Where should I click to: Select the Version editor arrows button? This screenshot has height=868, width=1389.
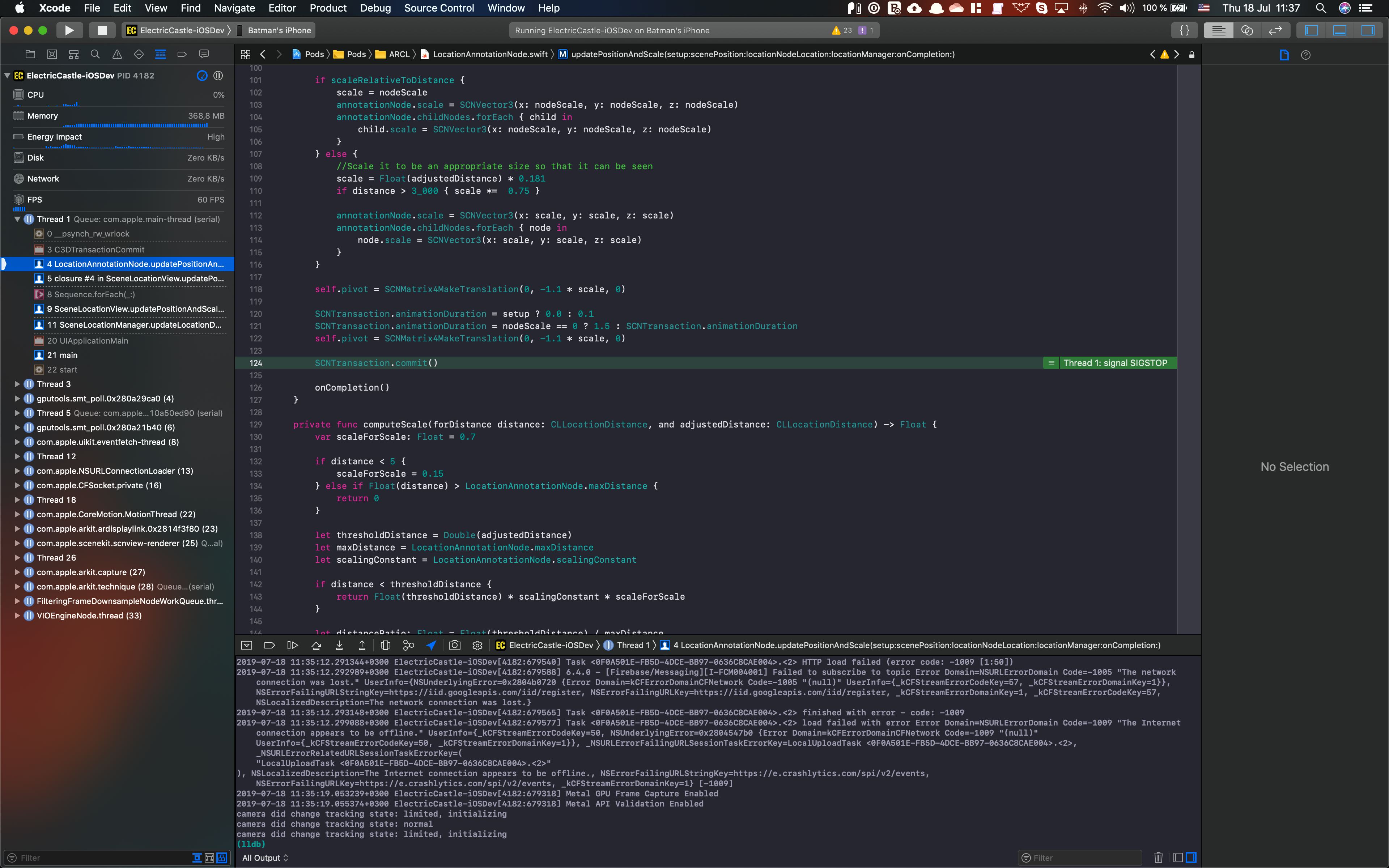(1275, 30)
